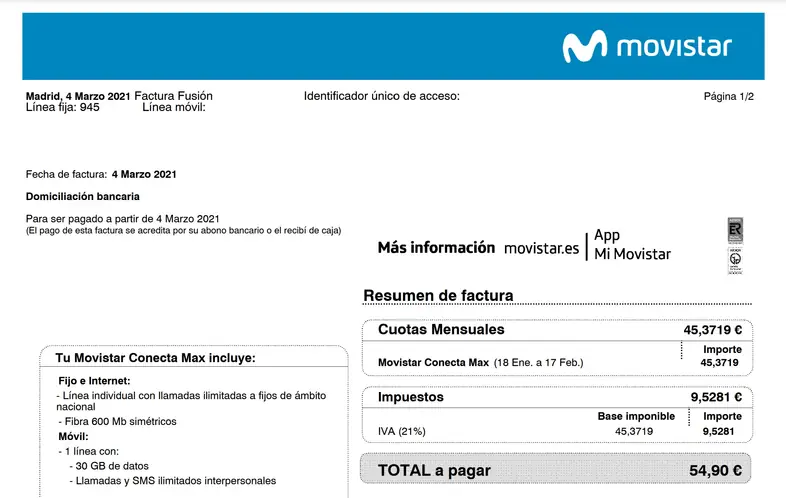Click the 'Móvil:' subheading
The height and width of the screenshot is (498, 786).
pos(73,437)
